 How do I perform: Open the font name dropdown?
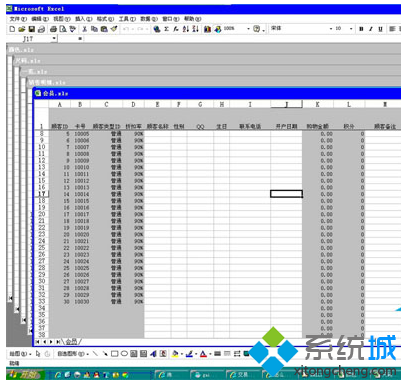pos(331,29)
